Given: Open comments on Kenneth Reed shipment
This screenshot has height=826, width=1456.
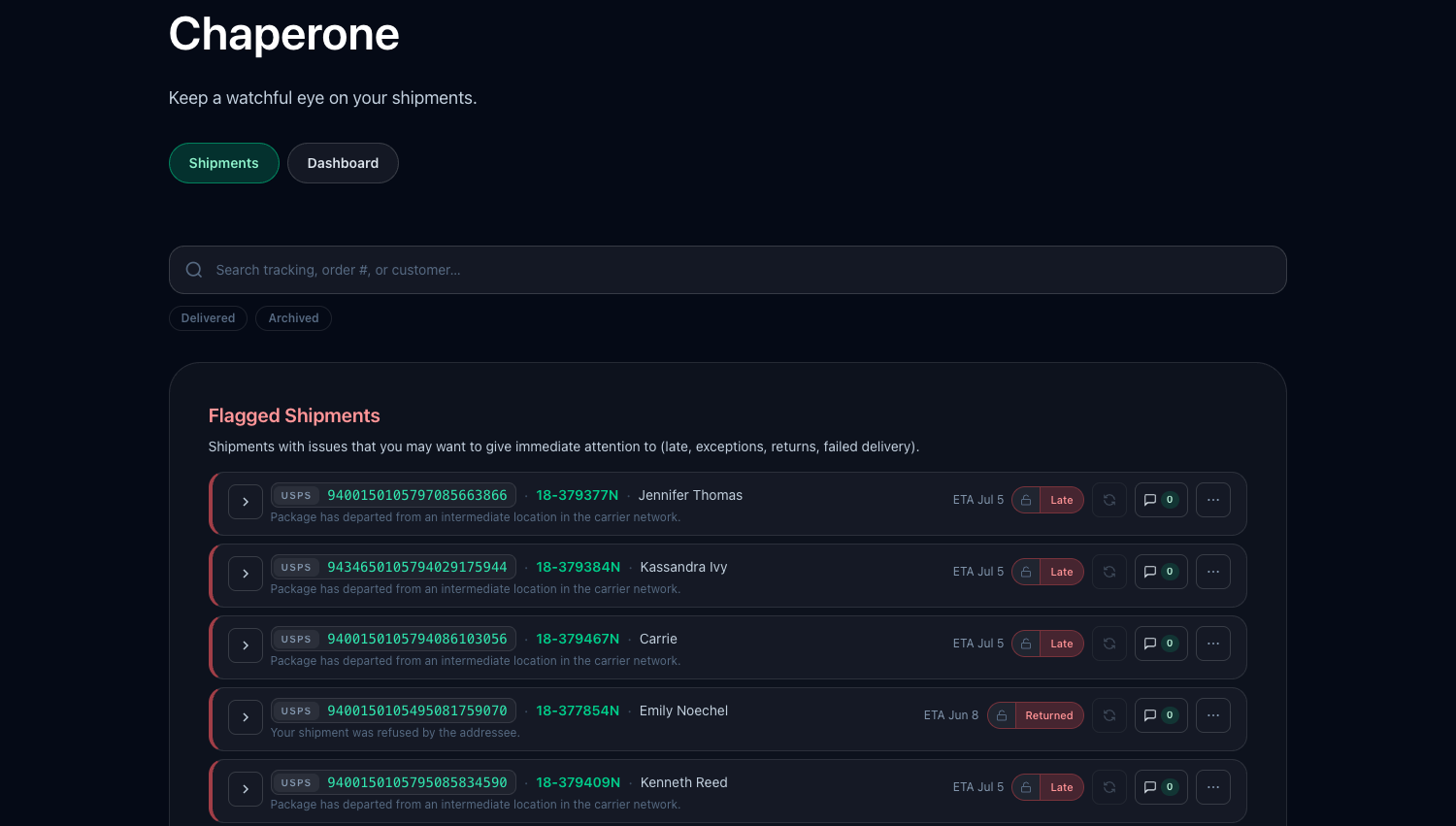Looking at the screenshot, I should click(x=1161, y=787).
